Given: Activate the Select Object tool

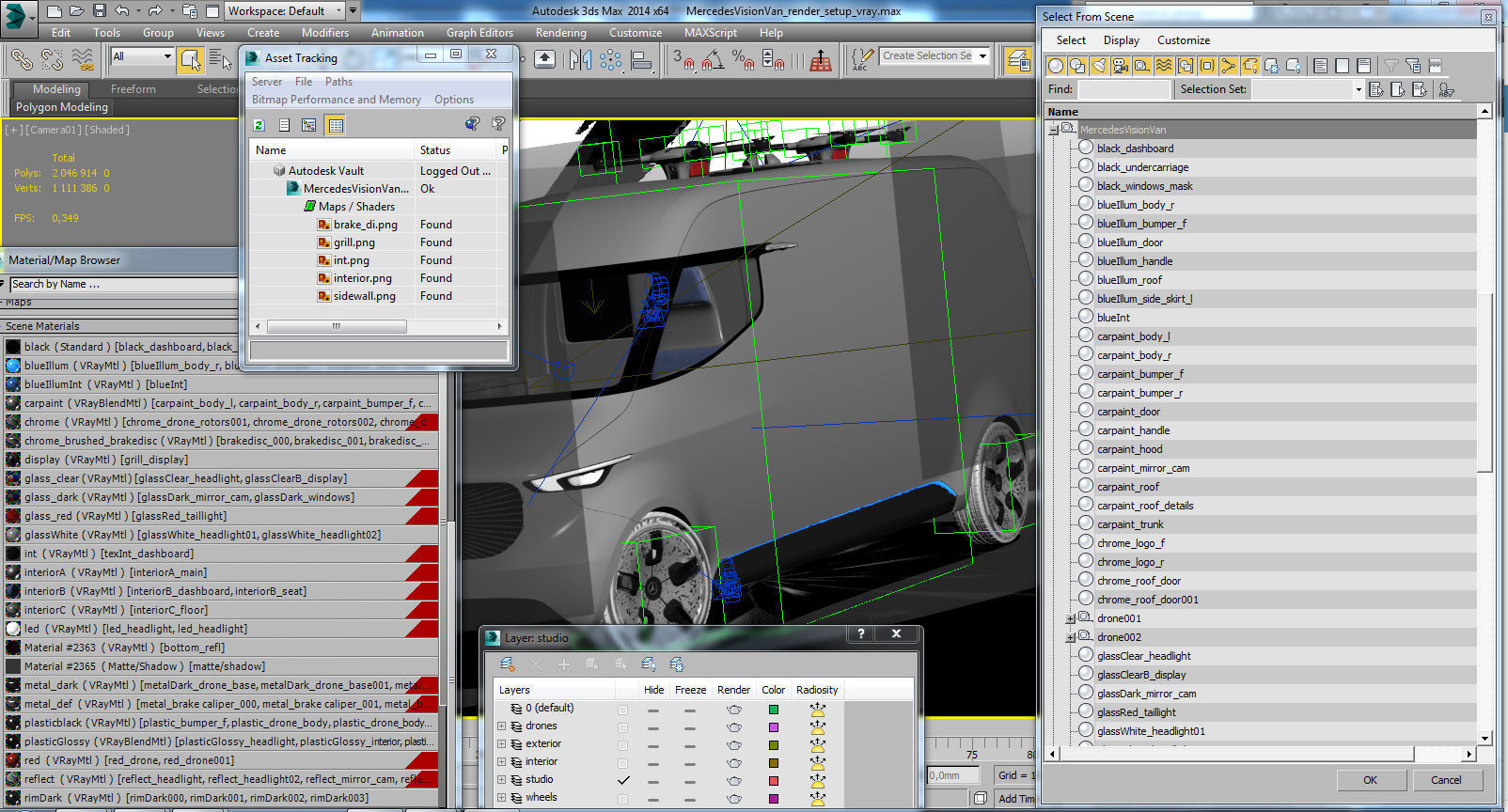Looking at the screenshot, I should pos(191,59).
